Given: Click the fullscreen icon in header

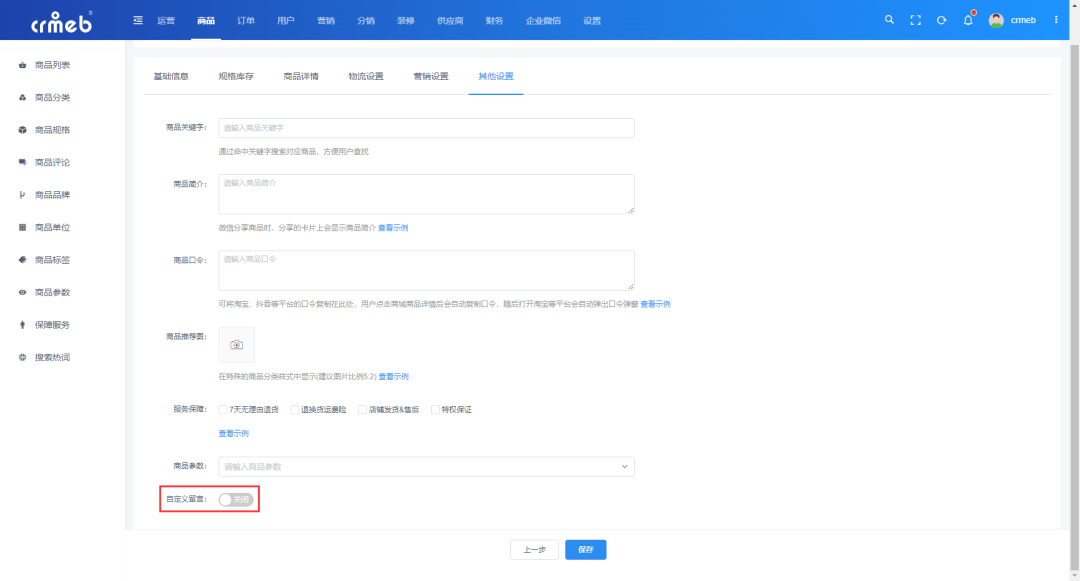Looking at the screenshot, I should pos(915,19).
